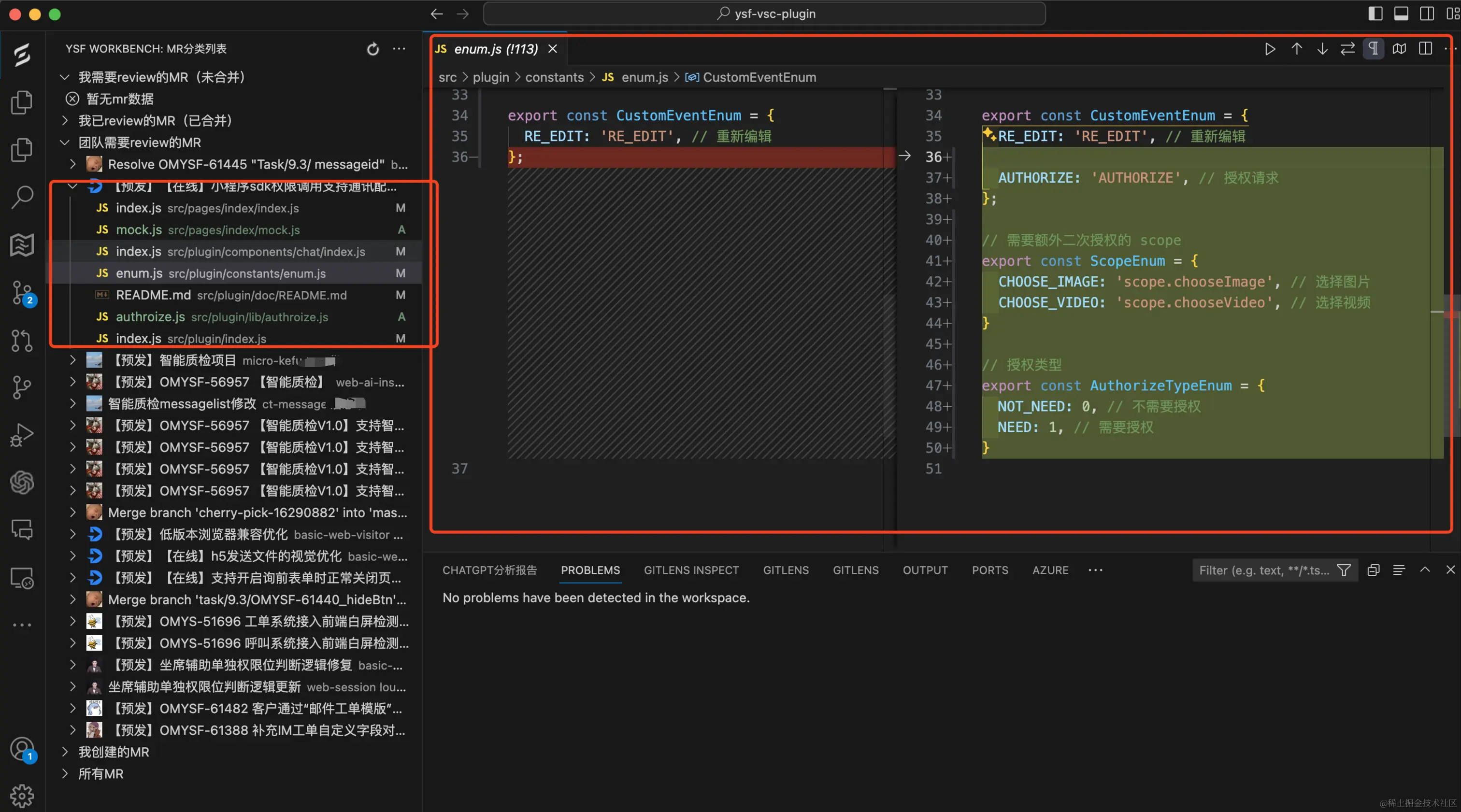Close the enum.js (!113) tab
Image resolution: width=1461 pixels, height=812 pixels.
click(x=552, y=49)
